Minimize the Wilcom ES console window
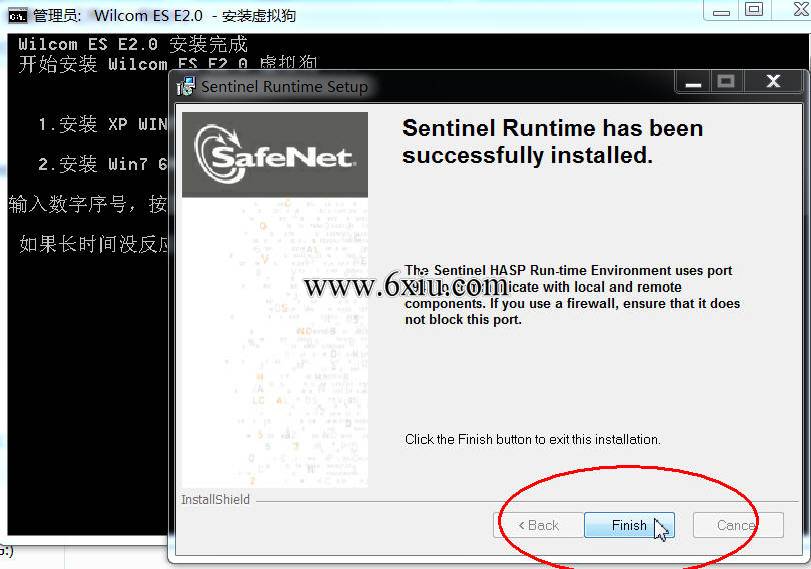The image size is (811, 569). 721,11
